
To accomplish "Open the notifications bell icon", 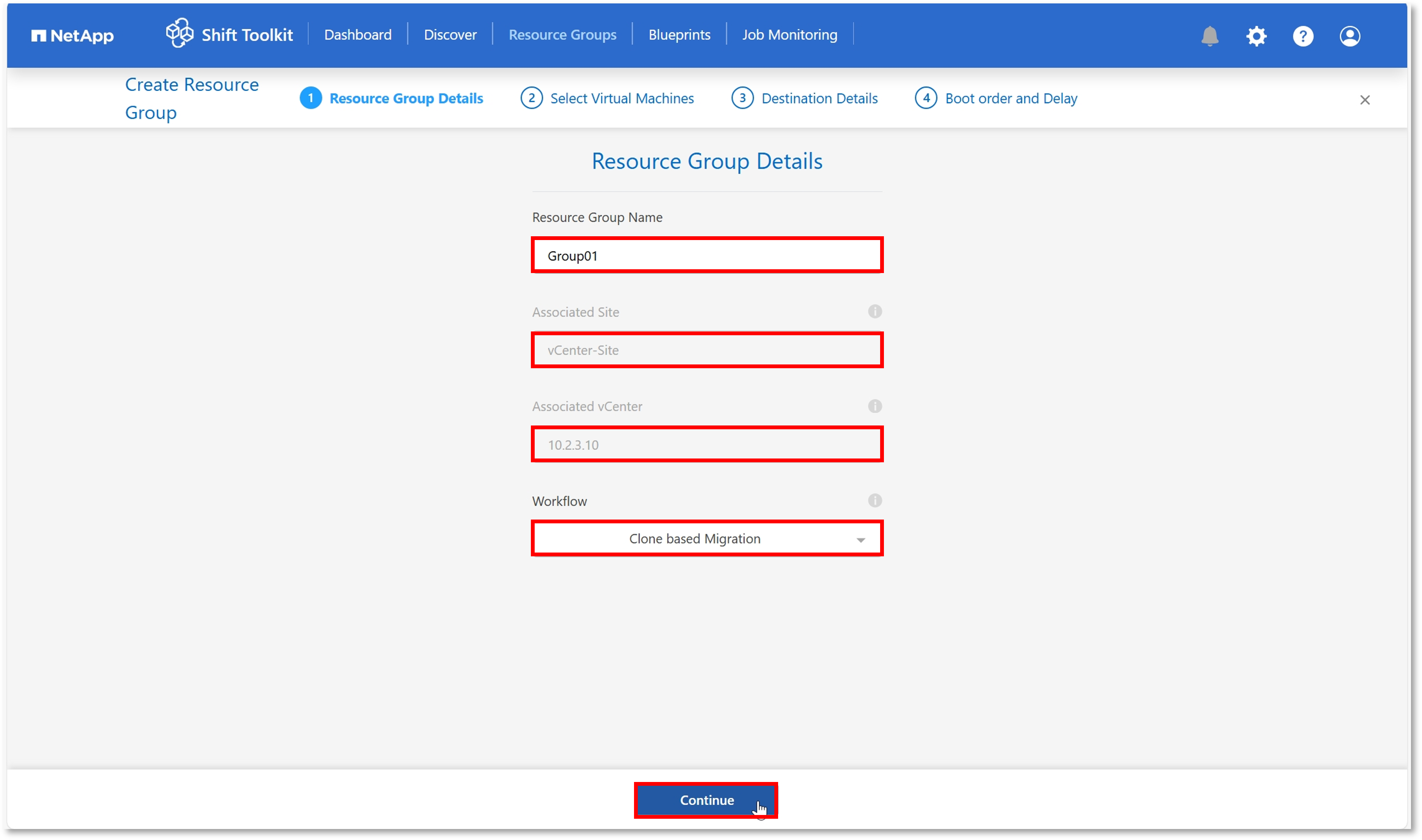I will 1209,36.
